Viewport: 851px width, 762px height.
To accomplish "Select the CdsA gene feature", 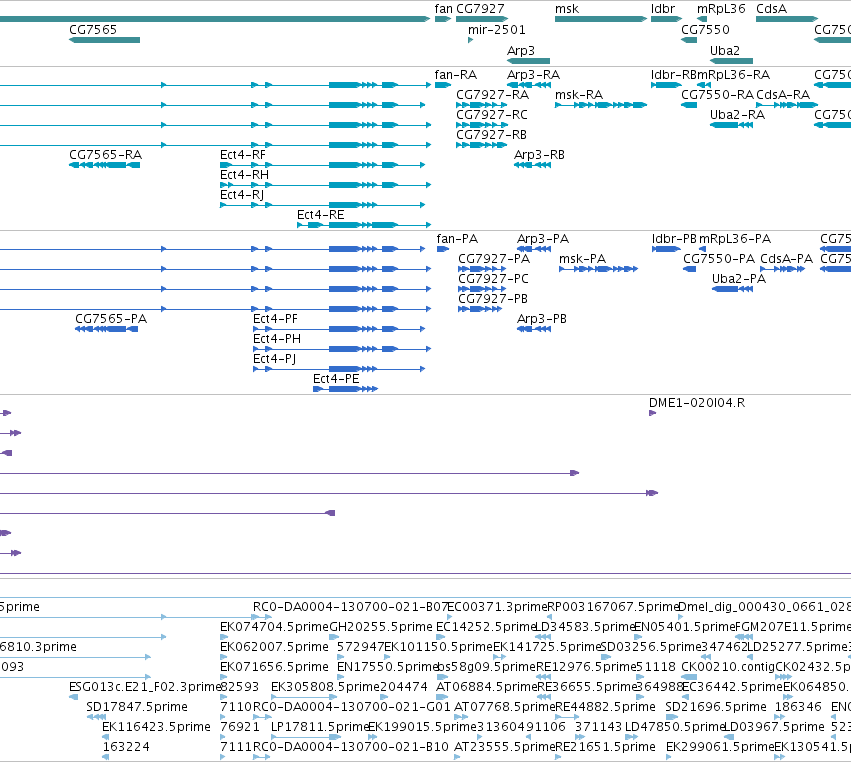I will (787, 19).
